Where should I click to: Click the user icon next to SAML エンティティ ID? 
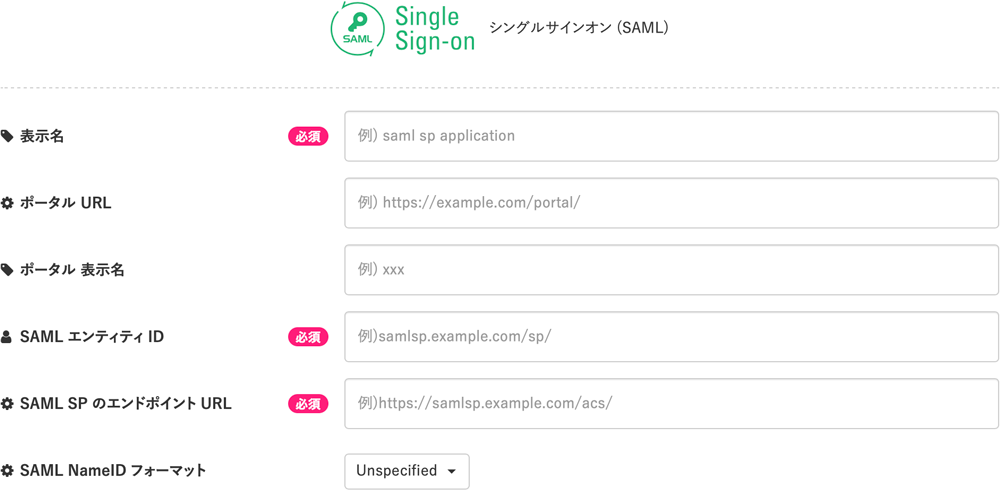pos(7,337)
